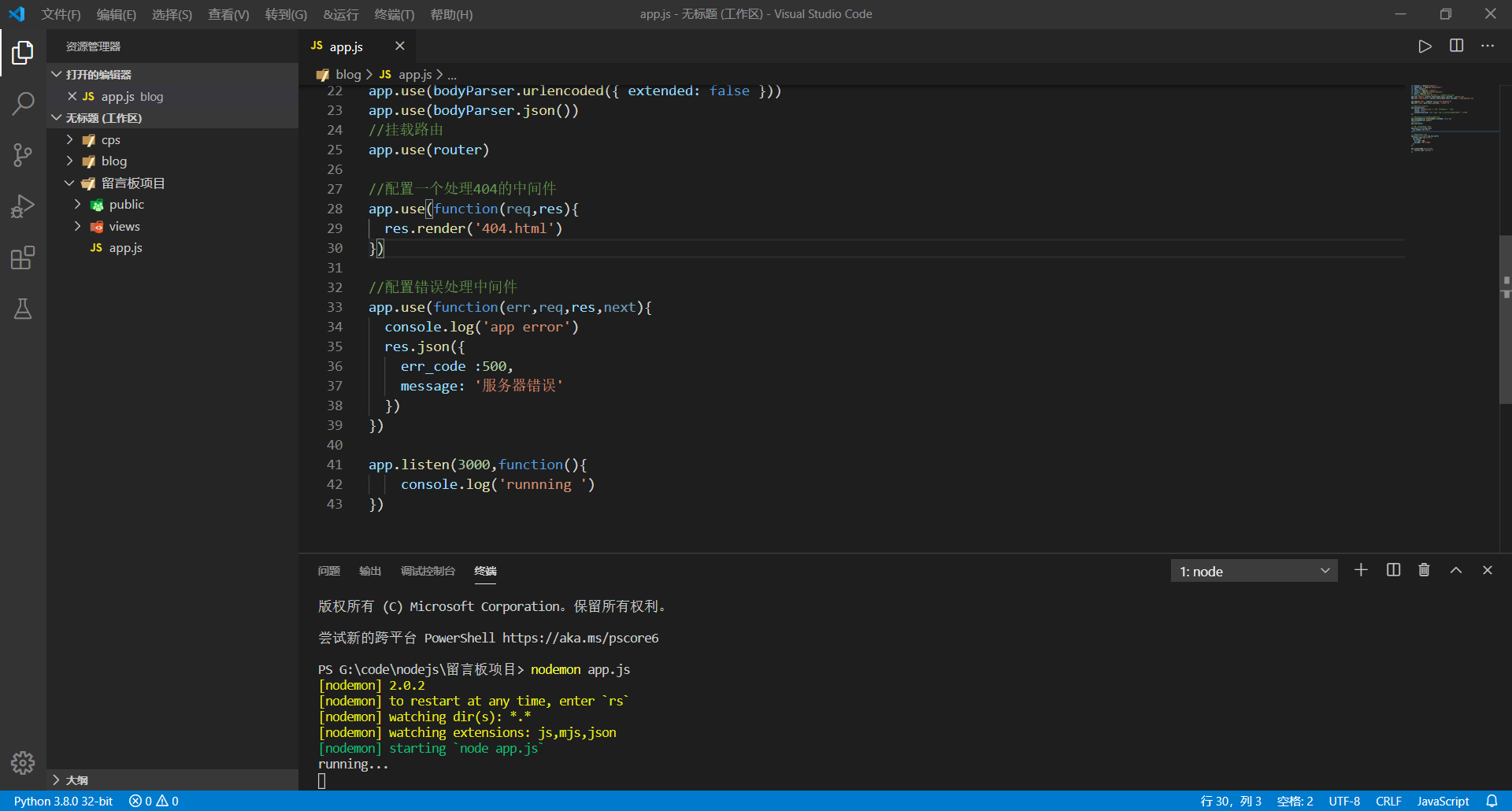Kill the terminal with trash icon
The height and width of the screenshot is (811, 1512).
(x=1424, y=570)
